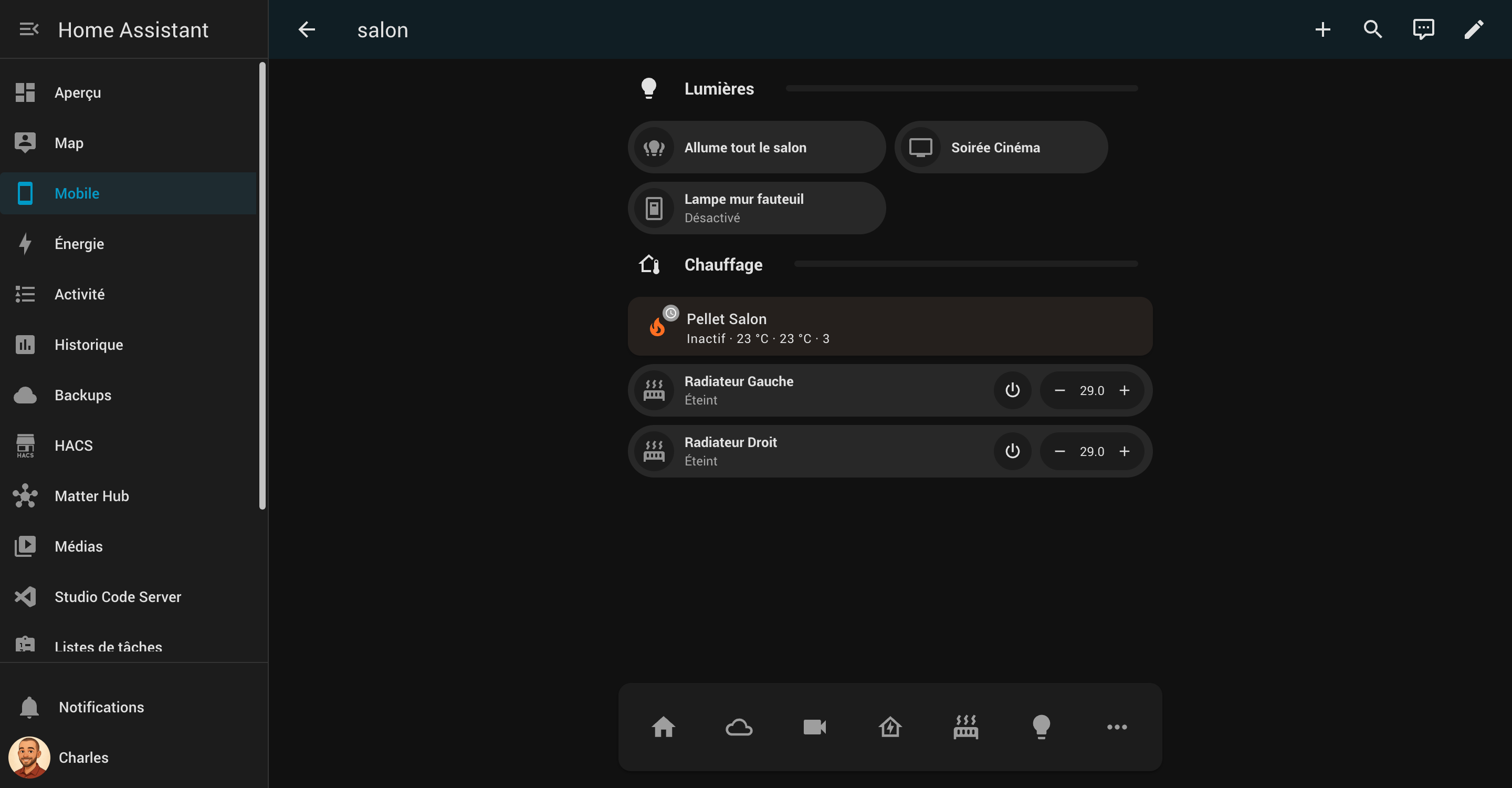
Task: Click the back arrow next to salon
Action: pos(307,29)
